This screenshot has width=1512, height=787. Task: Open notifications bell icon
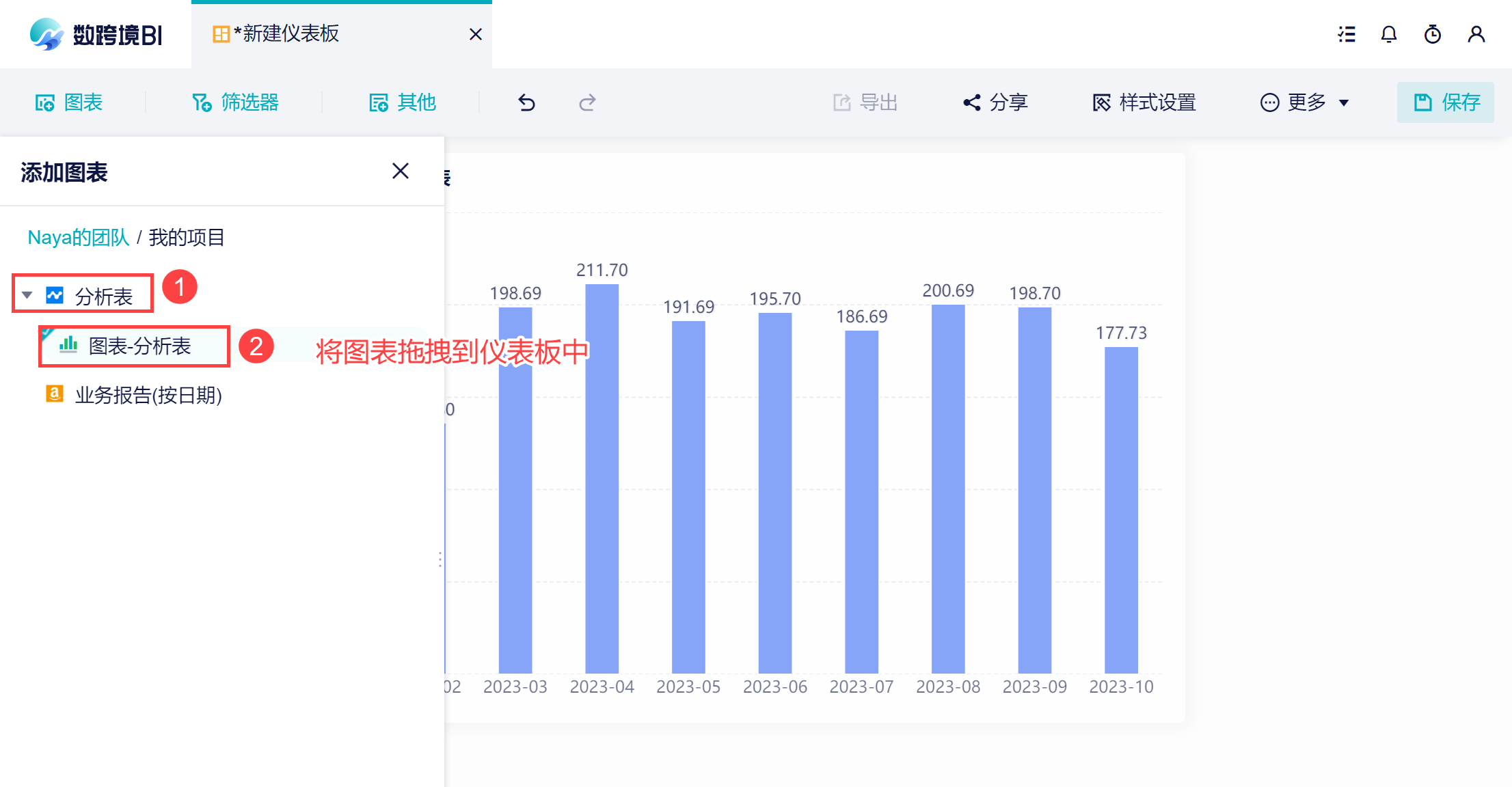tap(1388, 34)
